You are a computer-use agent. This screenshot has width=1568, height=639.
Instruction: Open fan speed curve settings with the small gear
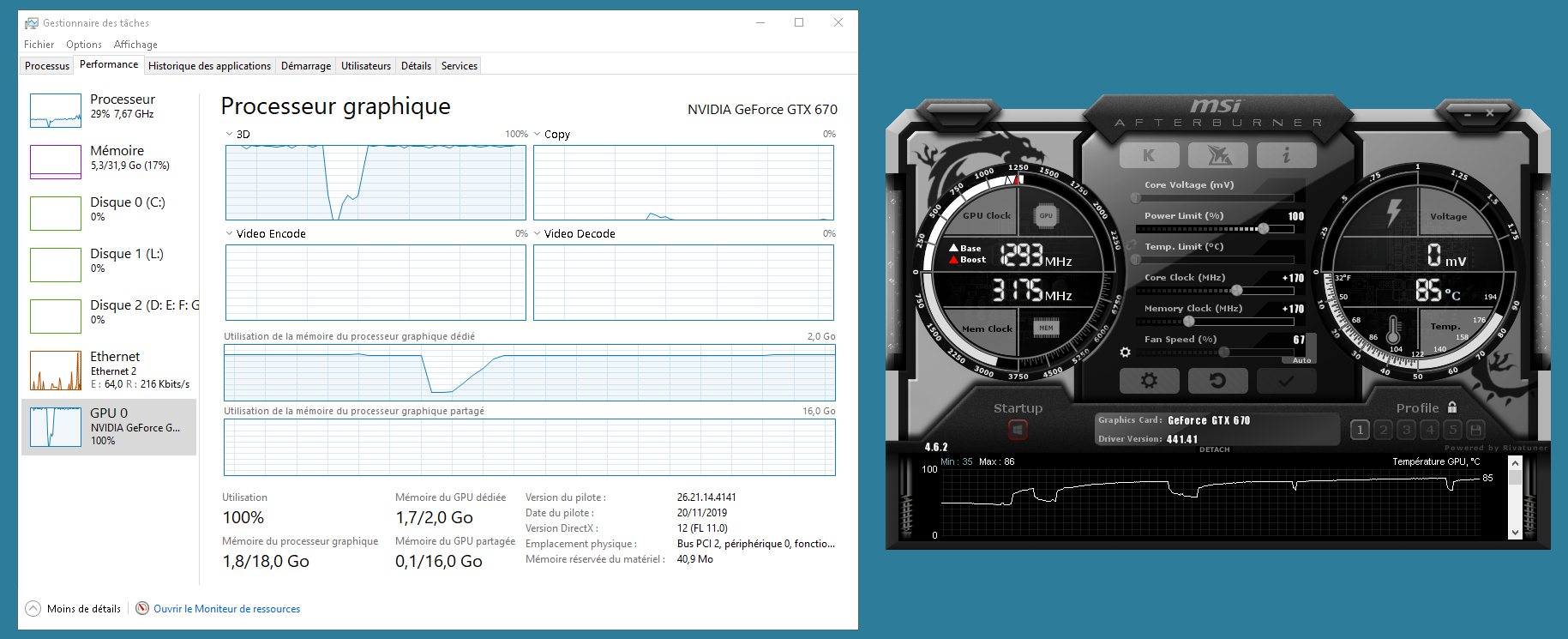1125,352
